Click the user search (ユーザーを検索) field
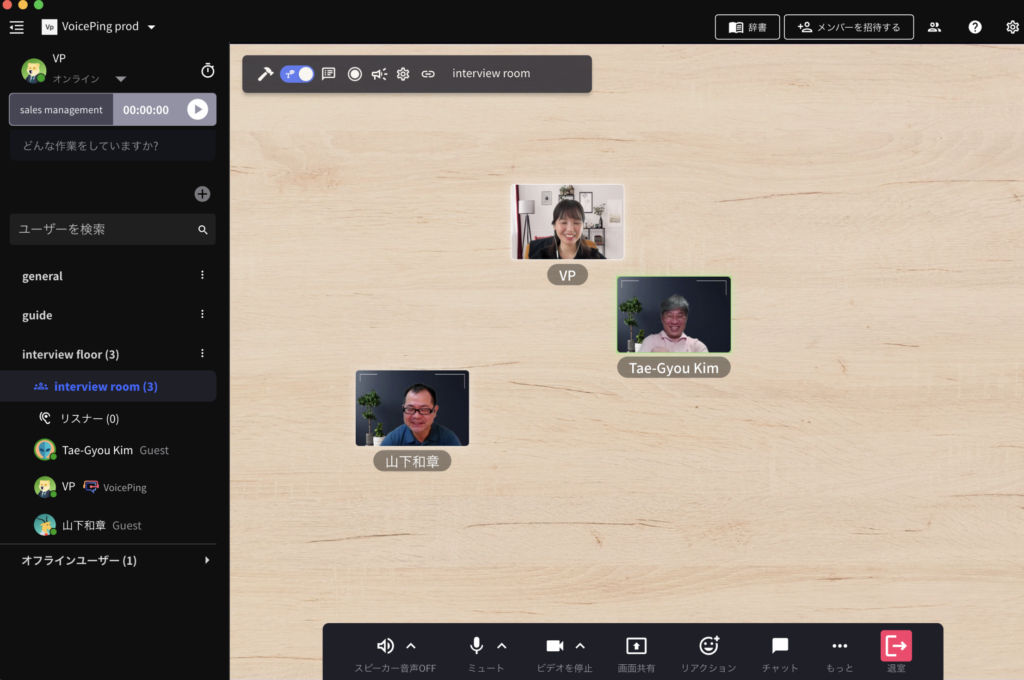The image size is (1024, 680). coord(105,229)
